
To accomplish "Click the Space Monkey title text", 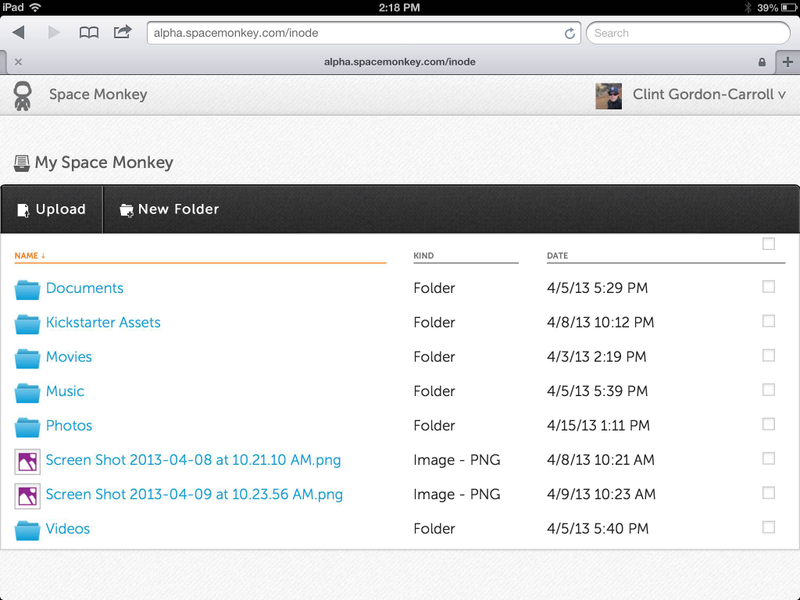I will [x=98, y=94].
